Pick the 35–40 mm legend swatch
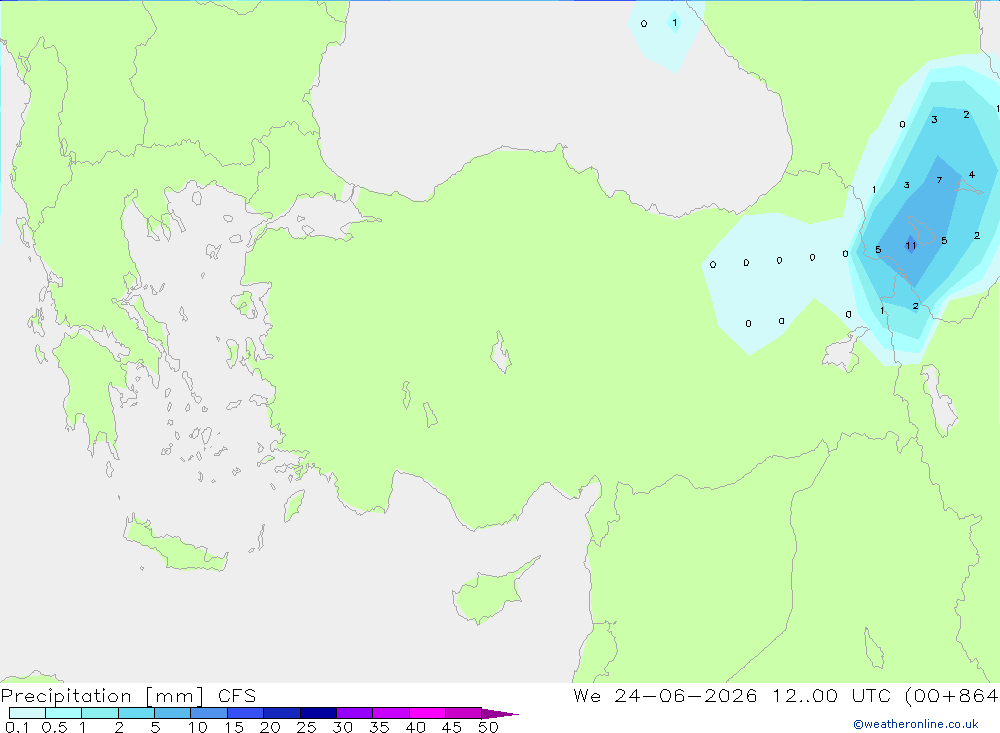 [x=391, y=713]
